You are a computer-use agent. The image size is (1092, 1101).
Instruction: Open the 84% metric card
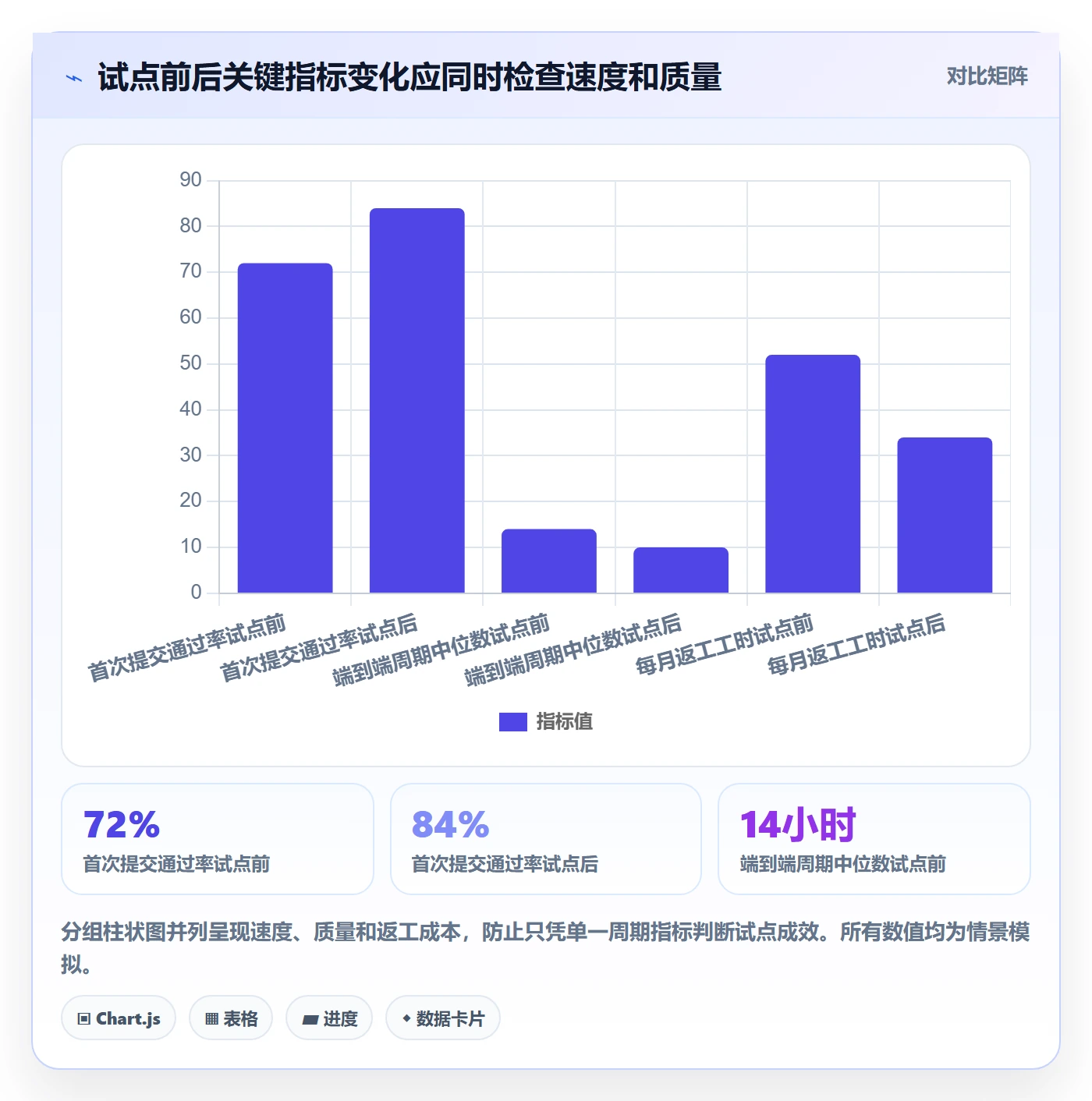(546, 839)
